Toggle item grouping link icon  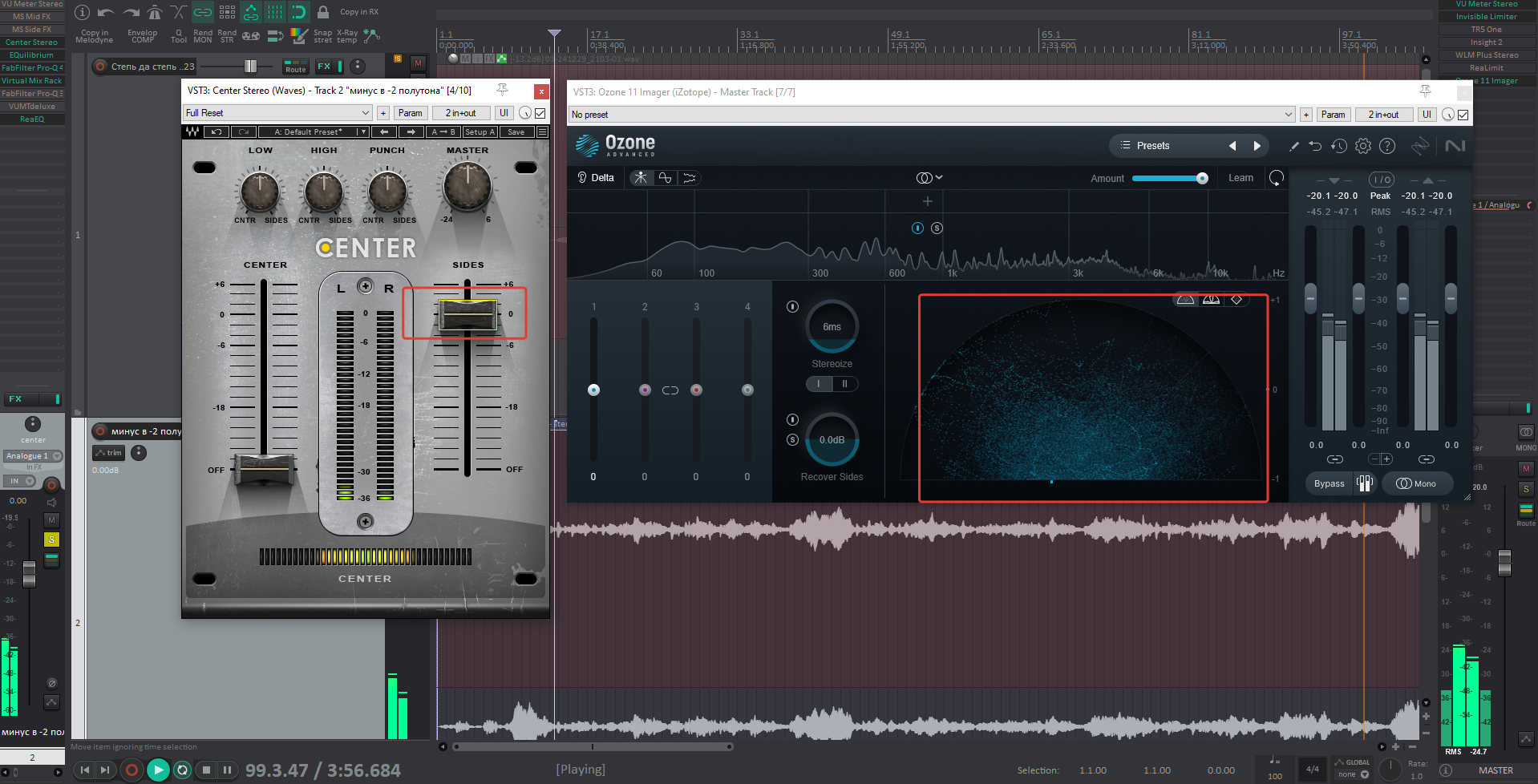click(x=203, y=12)
